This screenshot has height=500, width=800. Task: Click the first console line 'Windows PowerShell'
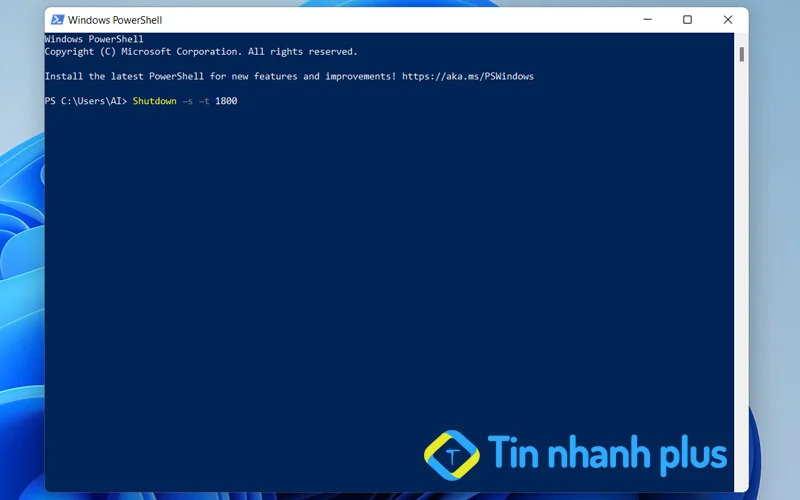94,39
